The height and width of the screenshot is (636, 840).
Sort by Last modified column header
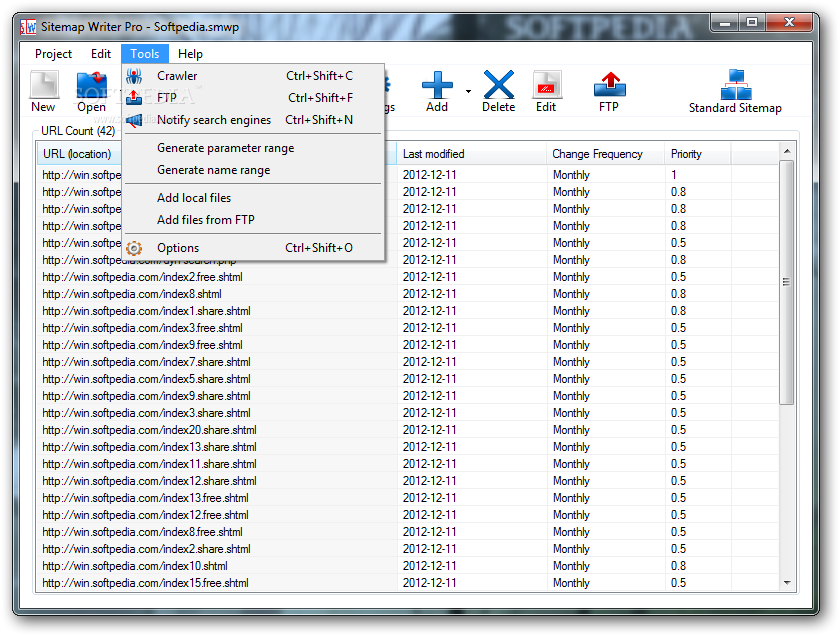[471, 154]
